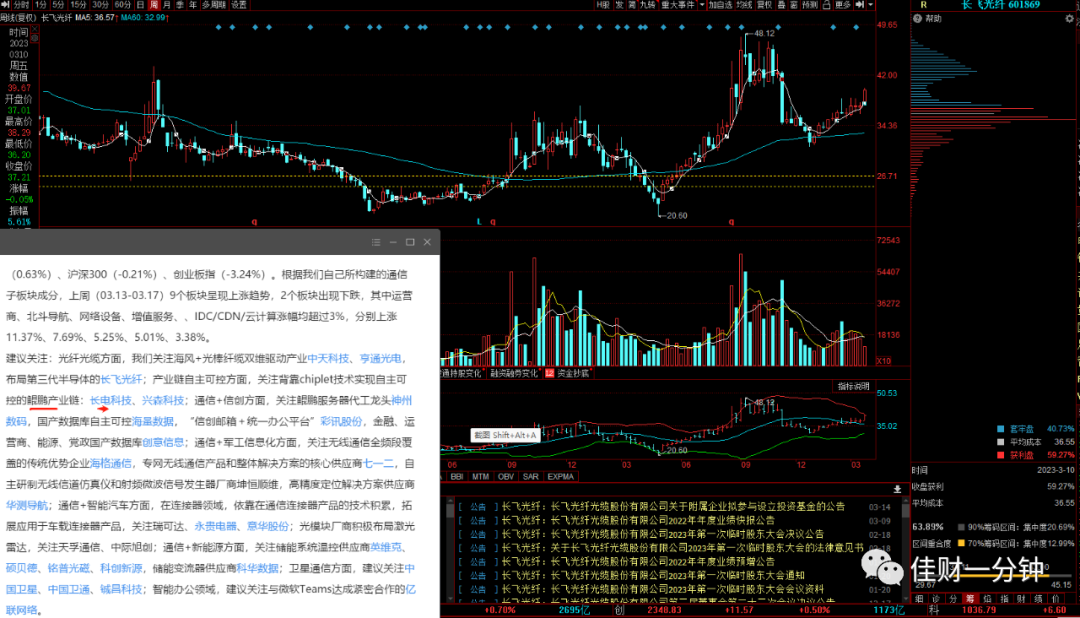This screenshot has height=618, width=1080.
Task: Open the 2022年年度业绩预增公告 announcement
Action: tap(638, 562)
